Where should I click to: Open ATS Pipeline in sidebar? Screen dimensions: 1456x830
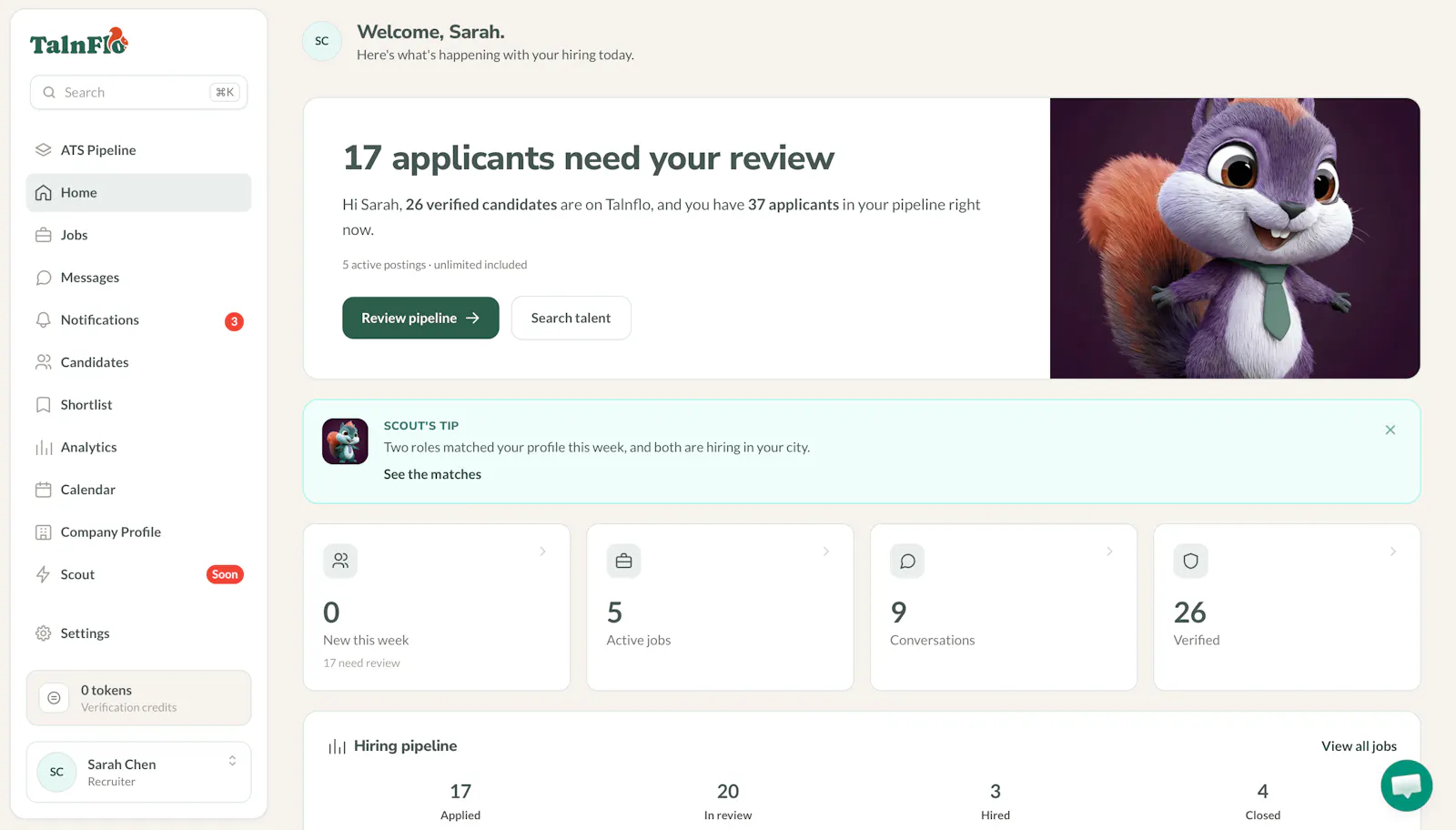(138, 150)
